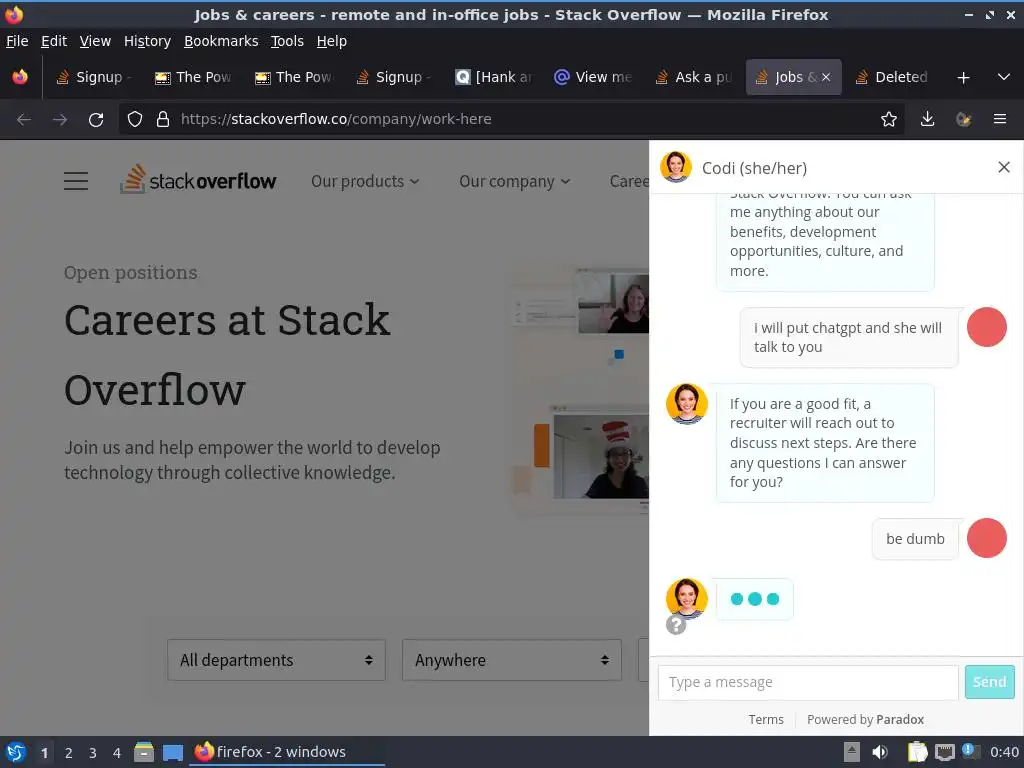Open the Anywhere location select box
The image size is (1024, 768).
[511, 660]
